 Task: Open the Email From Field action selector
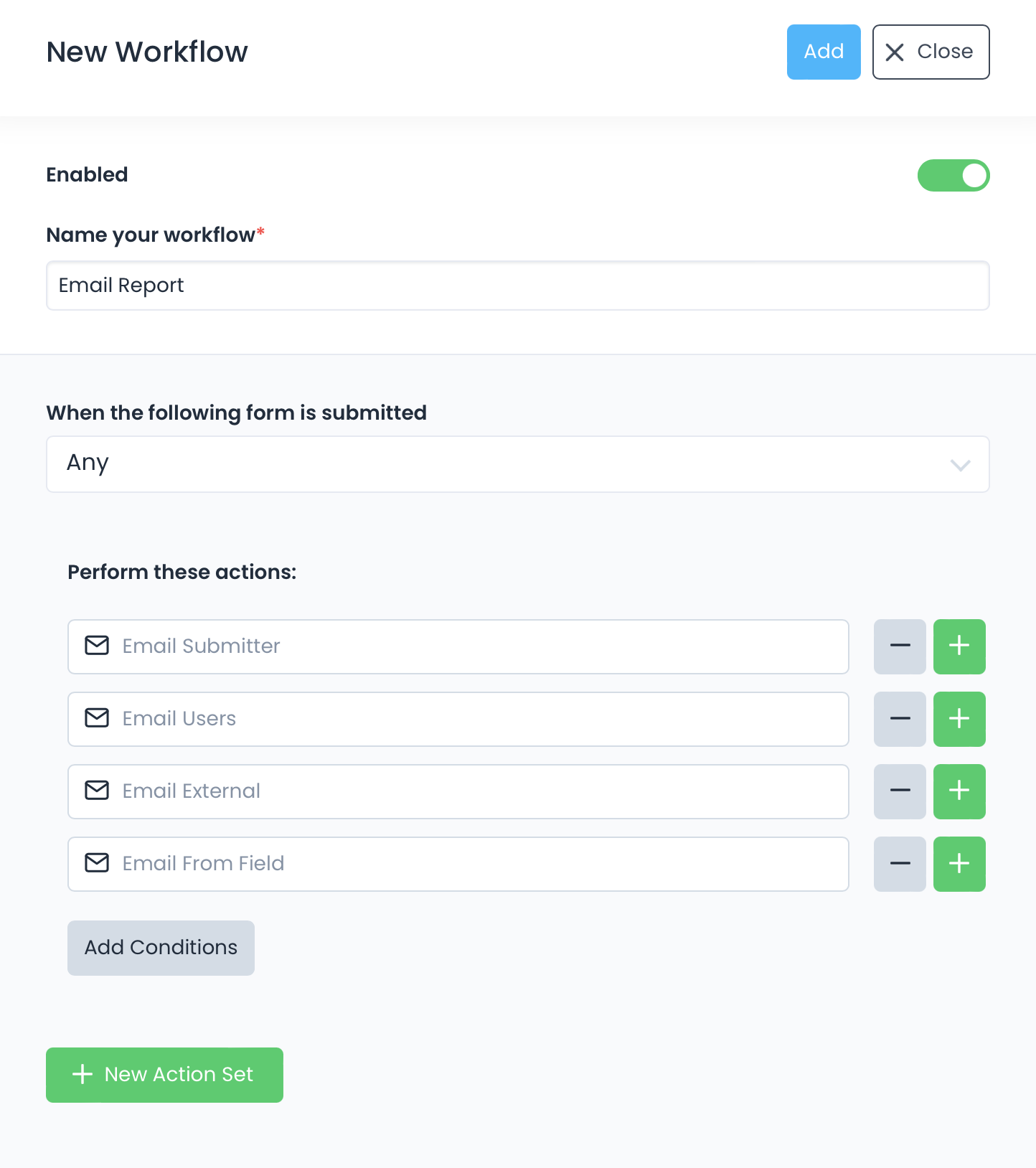click(458, 864)
